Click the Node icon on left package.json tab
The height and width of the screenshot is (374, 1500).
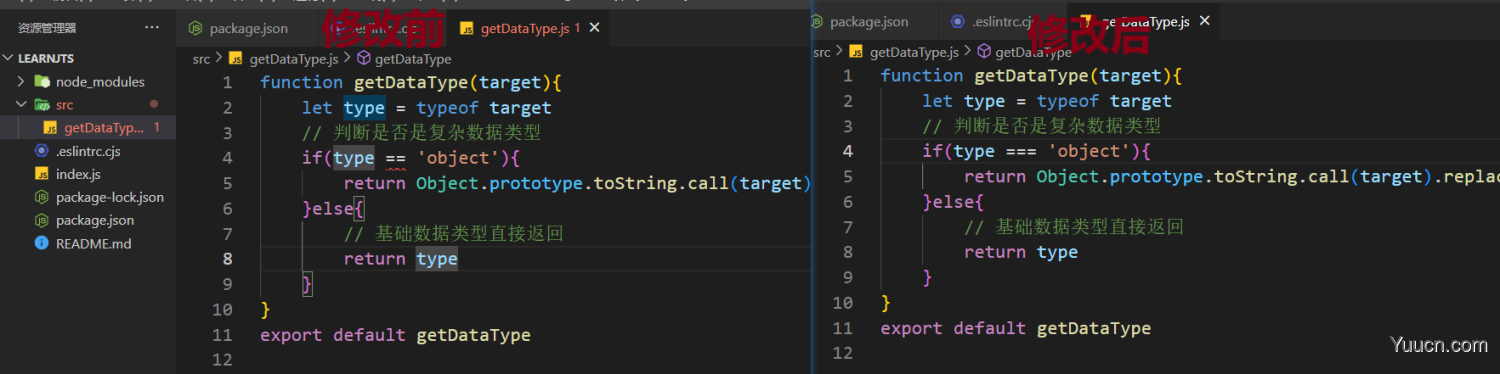click(x=195, y=28)
